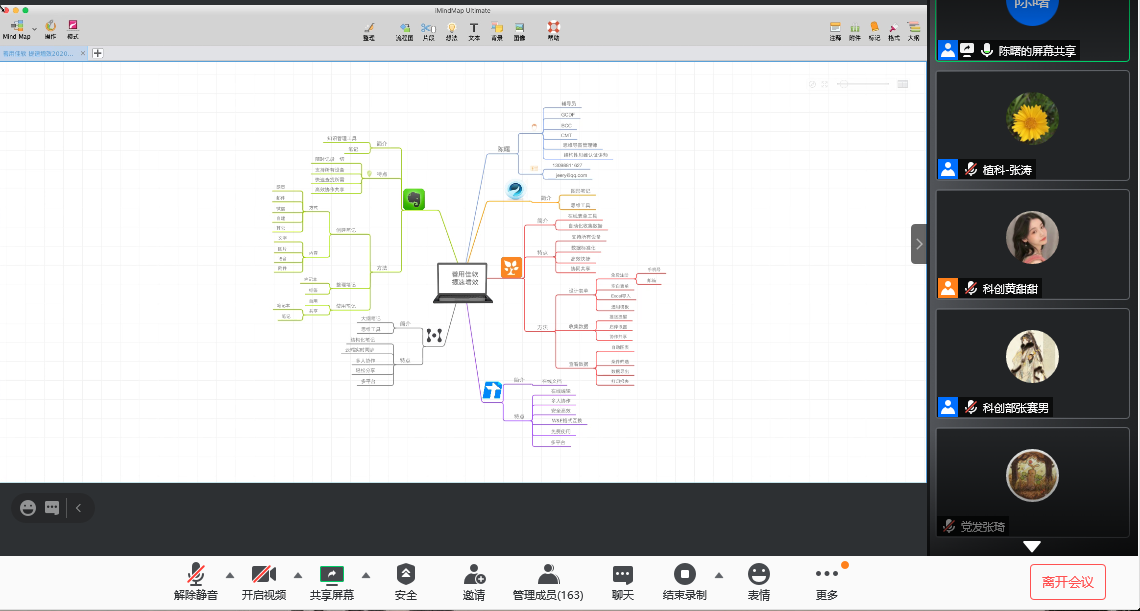Viewport: 1140px width, 611px height.
Task: Expand audio options arrow beside 解除静音
Action: click(230, 575)
